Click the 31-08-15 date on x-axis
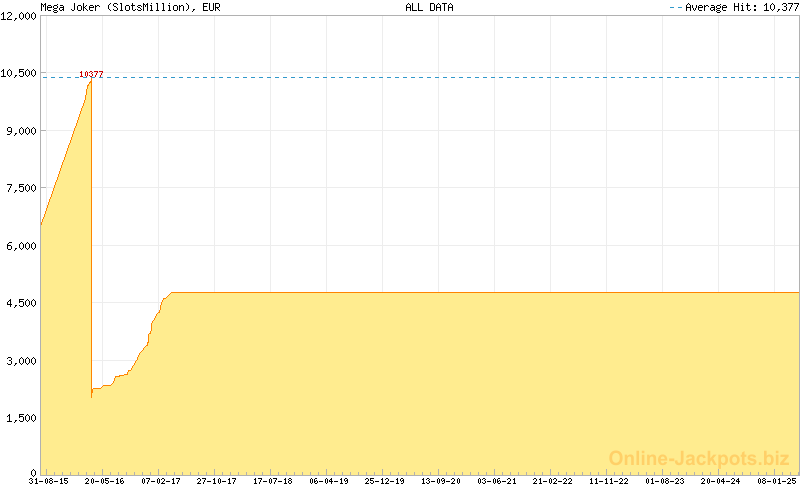The width and height of the screenshot is (800, 490). pyautogui.click(x=49, y=481)
